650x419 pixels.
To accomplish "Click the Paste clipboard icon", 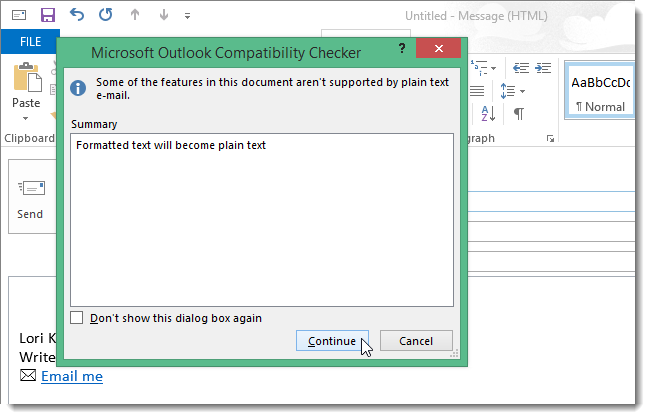I will click(x=27, y=77).
